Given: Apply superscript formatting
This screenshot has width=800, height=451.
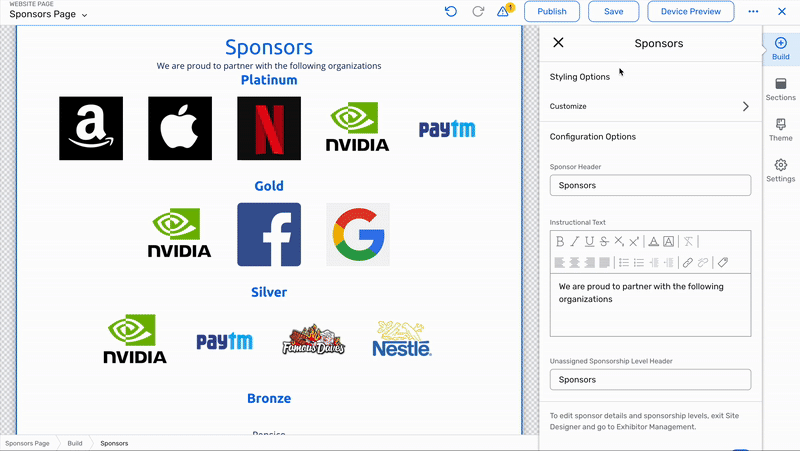Looking at the screenshot, I should coord(634,241).
